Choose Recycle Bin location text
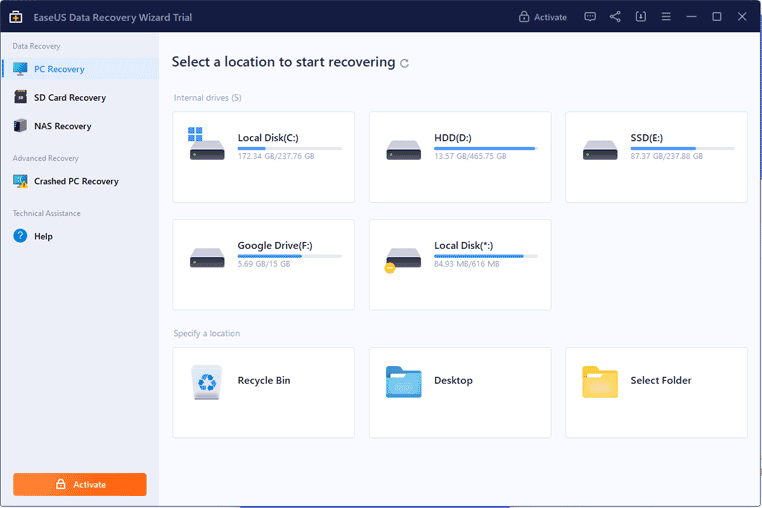This screenshot has height=508, width=762. click(x=264, y=381)
